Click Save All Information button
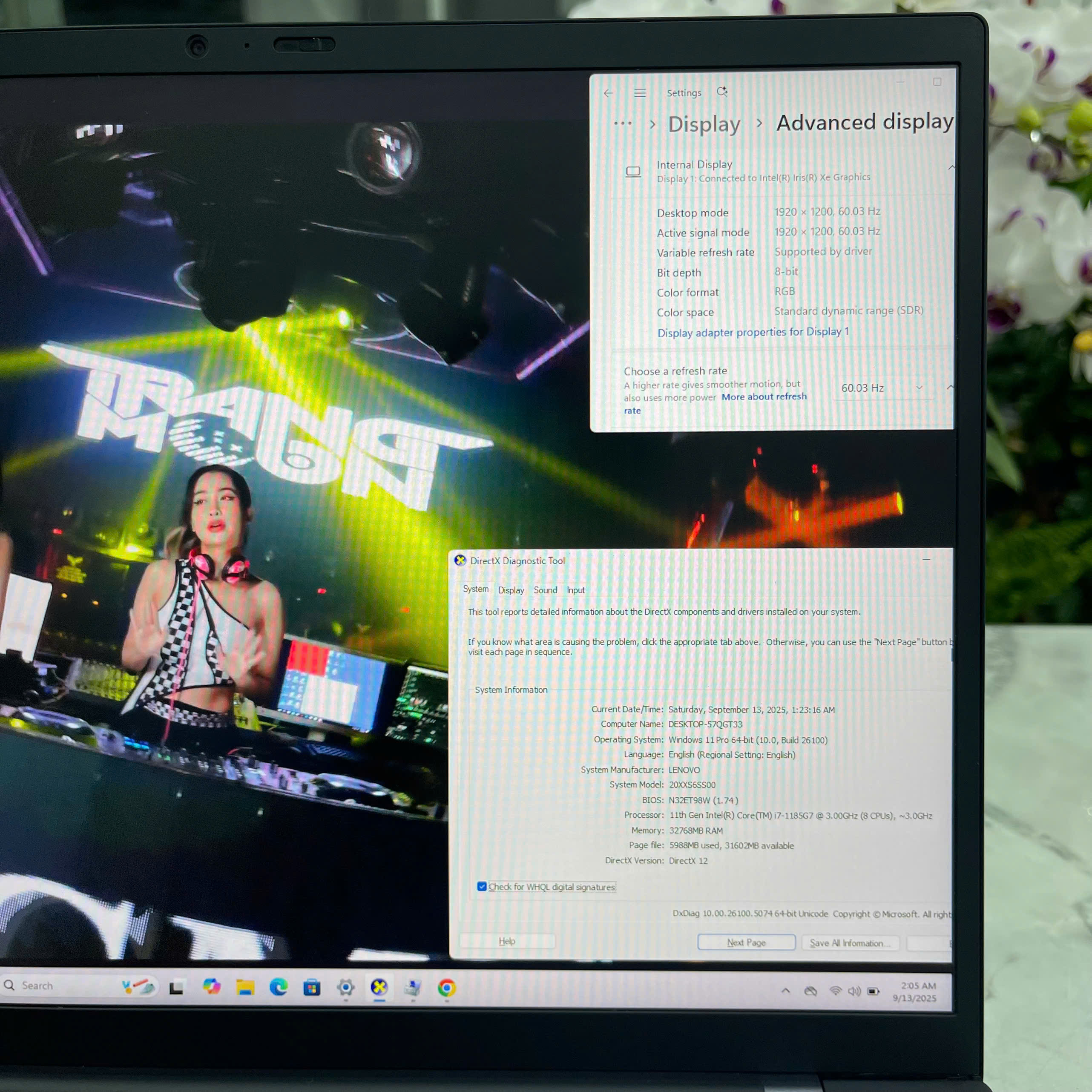Screen dimensions: 1092x1092 click(x=850, y=943)
